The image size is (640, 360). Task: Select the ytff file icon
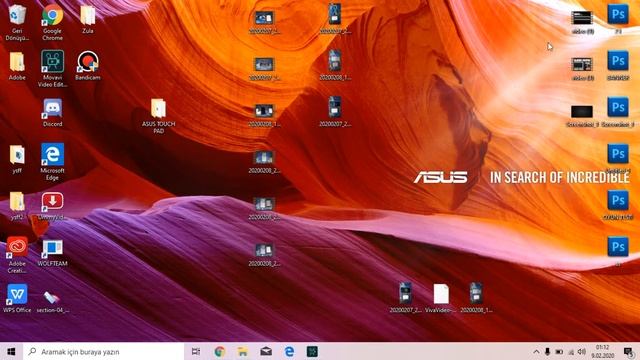pyautogui.click(x=17, y=155)
